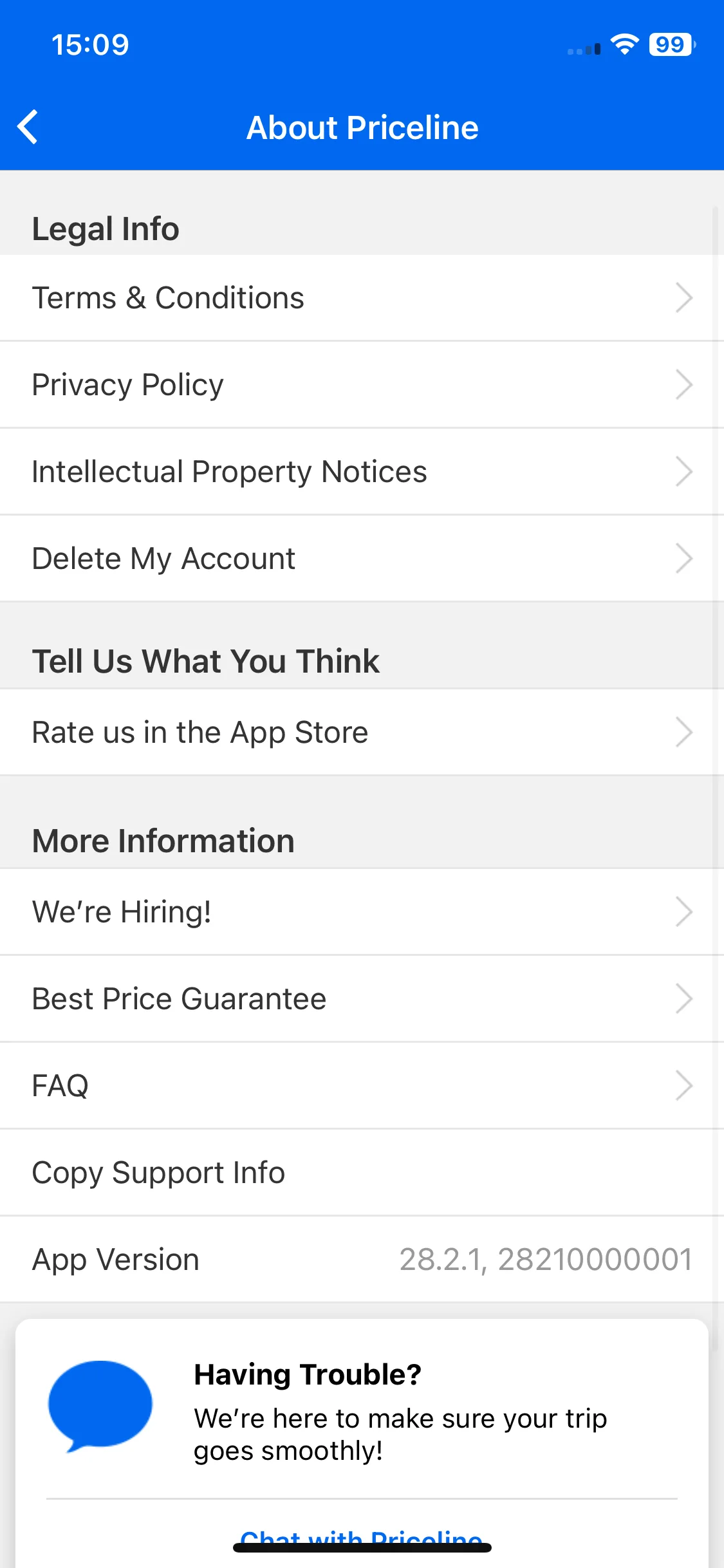Tap chevron on Delete My Account row
This screenshot has height=1568, width=724.
coord(683,559)
